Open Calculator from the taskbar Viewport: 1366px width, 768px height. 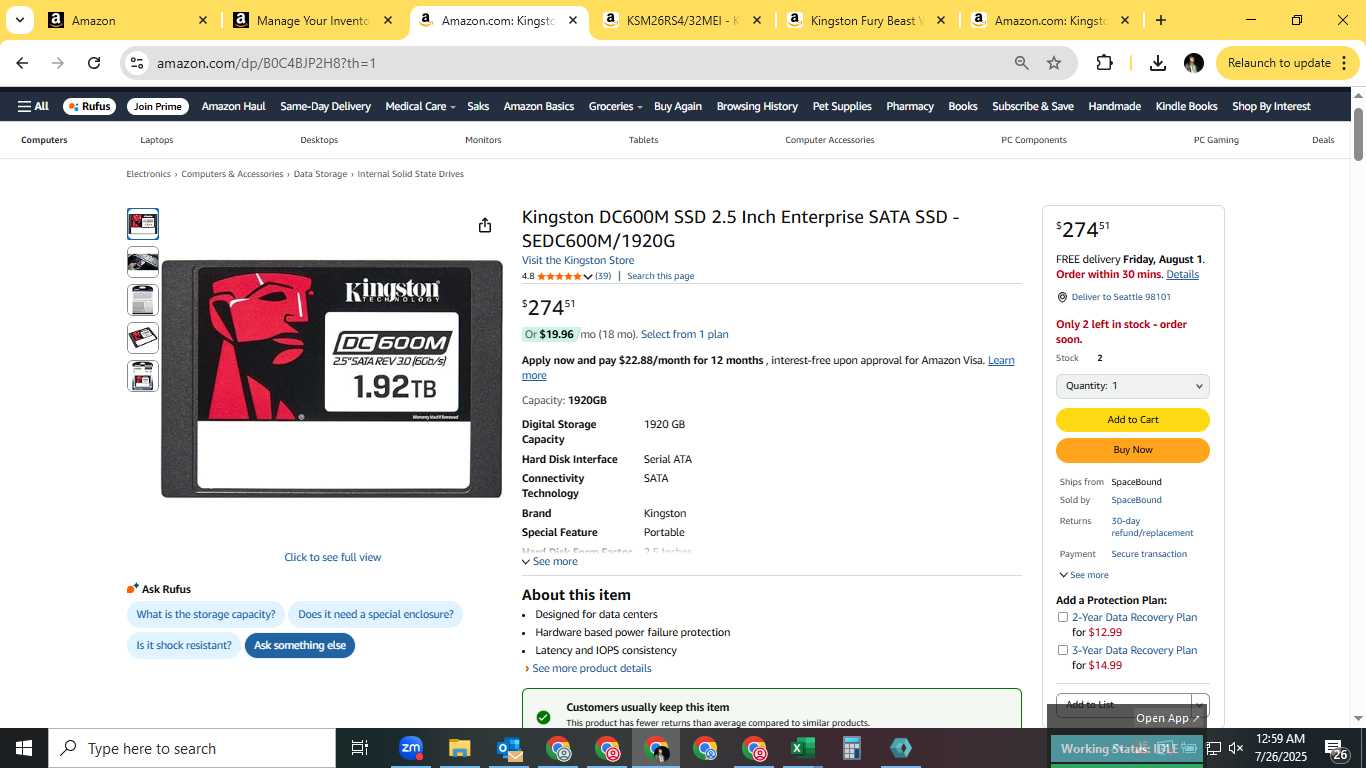[852, 748]
